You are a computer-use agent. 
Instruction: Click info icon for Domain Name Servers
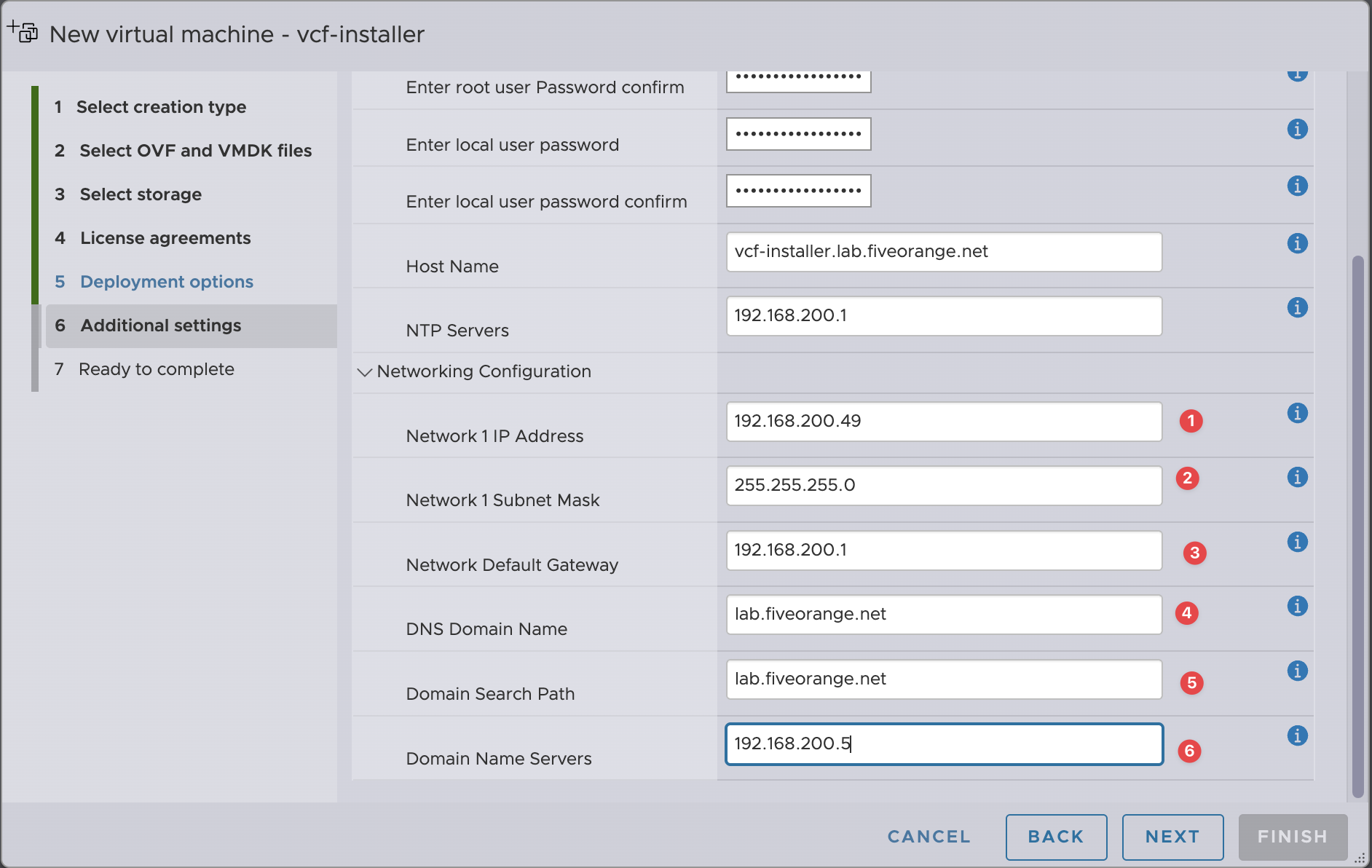1297,735
